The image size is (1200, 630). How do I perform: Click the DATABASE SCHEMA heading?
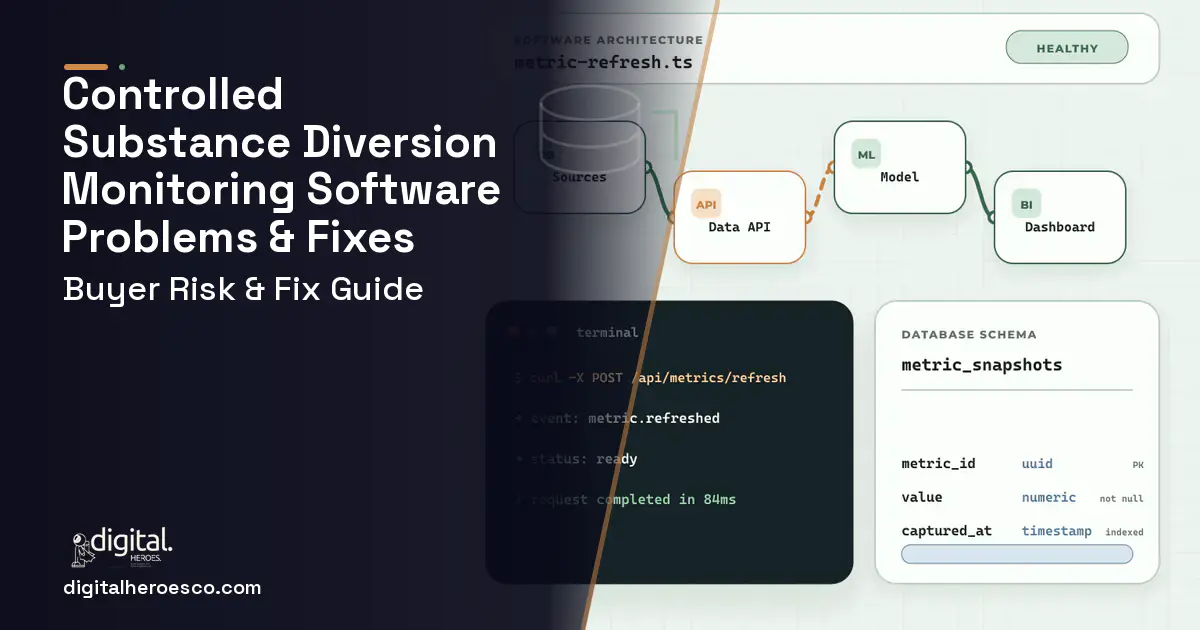click(x=969, y=335)
